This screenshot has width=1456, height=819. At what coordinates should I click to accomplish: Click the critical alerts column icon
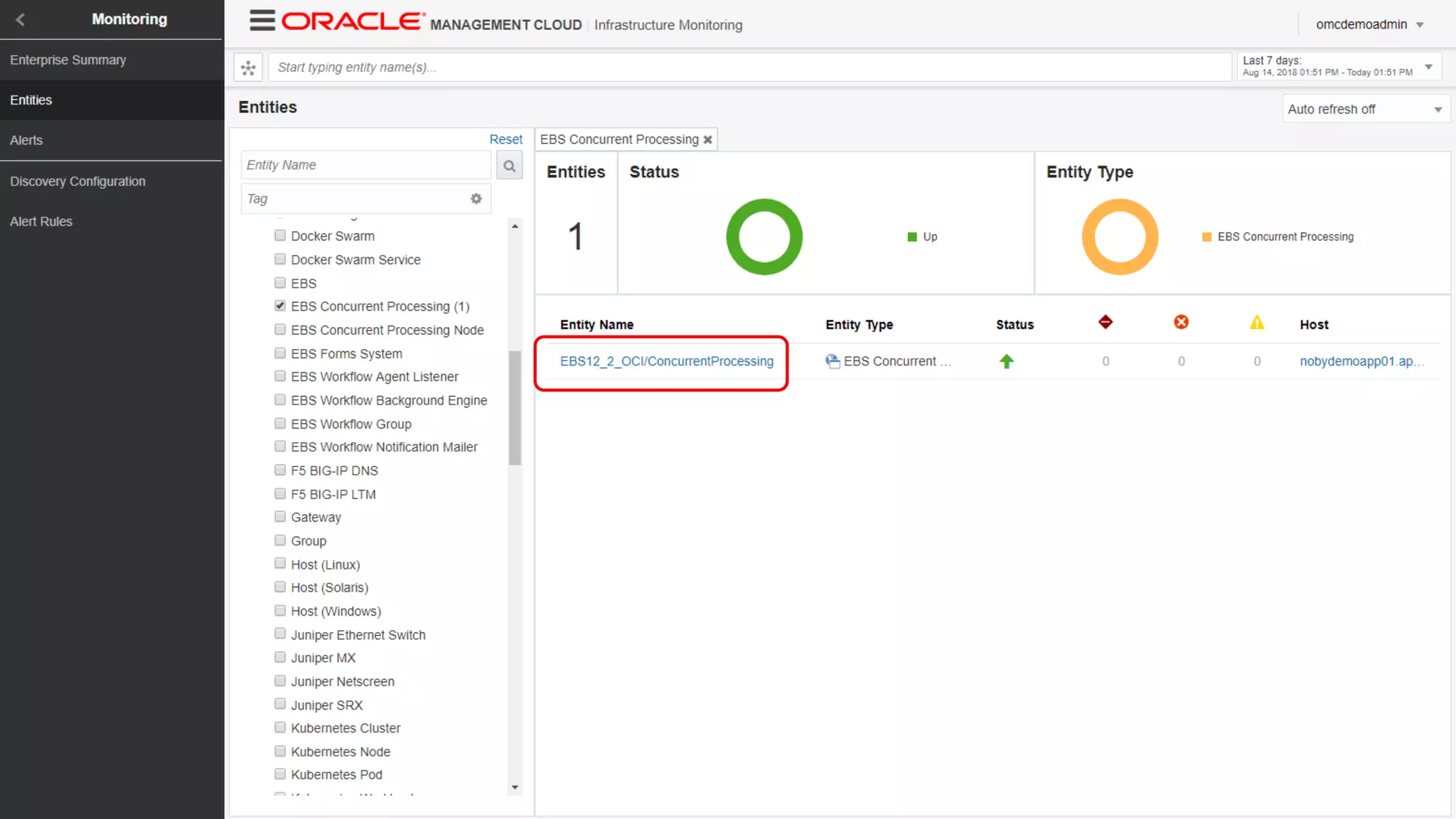pyautogui.click(x=1181, y=322)
